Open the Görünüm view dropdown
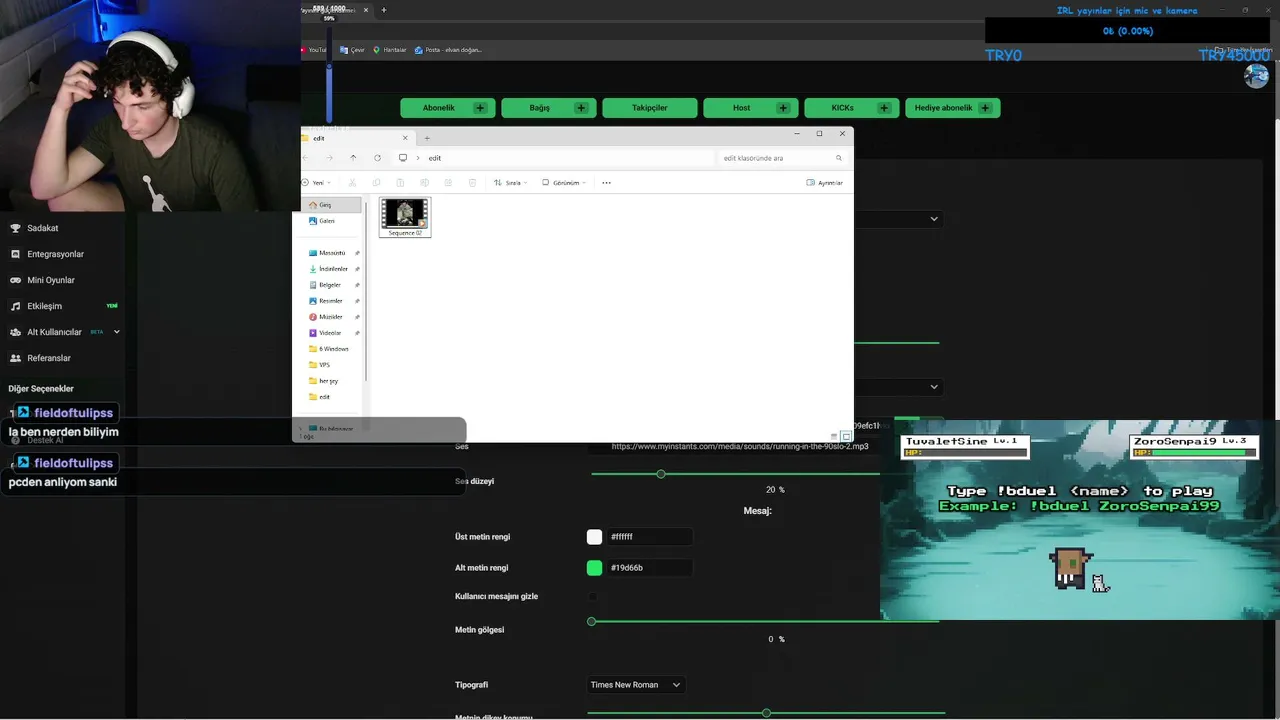The width and height of the screenshot is (1280, 720). click(x=564, y=183)
